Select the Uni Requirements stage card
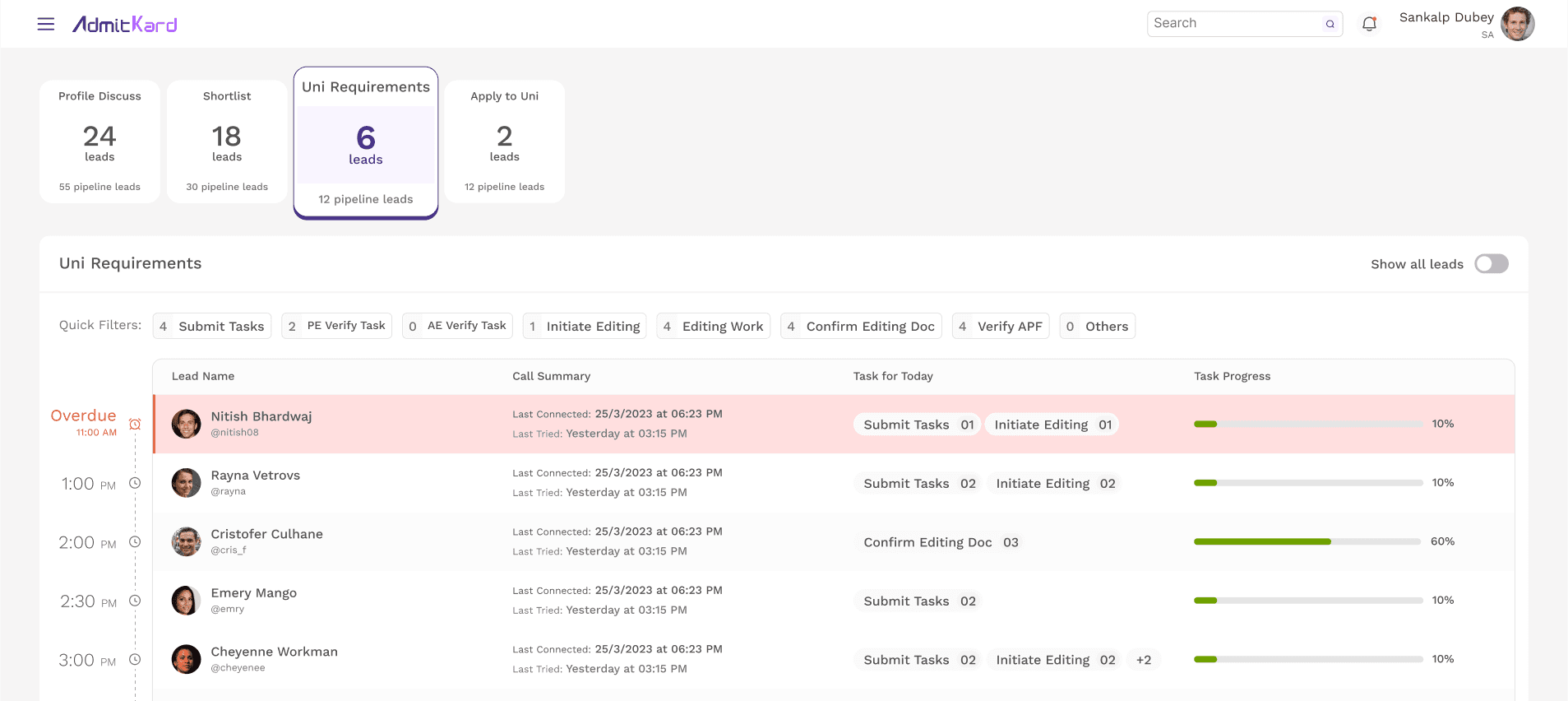This screenshot has height=701, width=1568. click(366, 143)
